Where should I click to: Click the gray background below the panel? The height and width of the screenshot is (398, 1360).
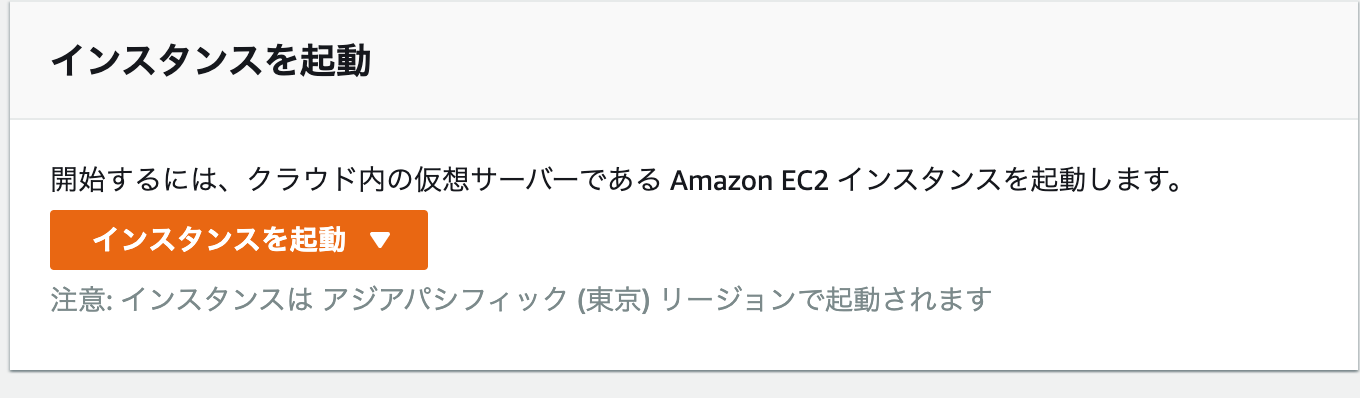[x=680, y=386]
